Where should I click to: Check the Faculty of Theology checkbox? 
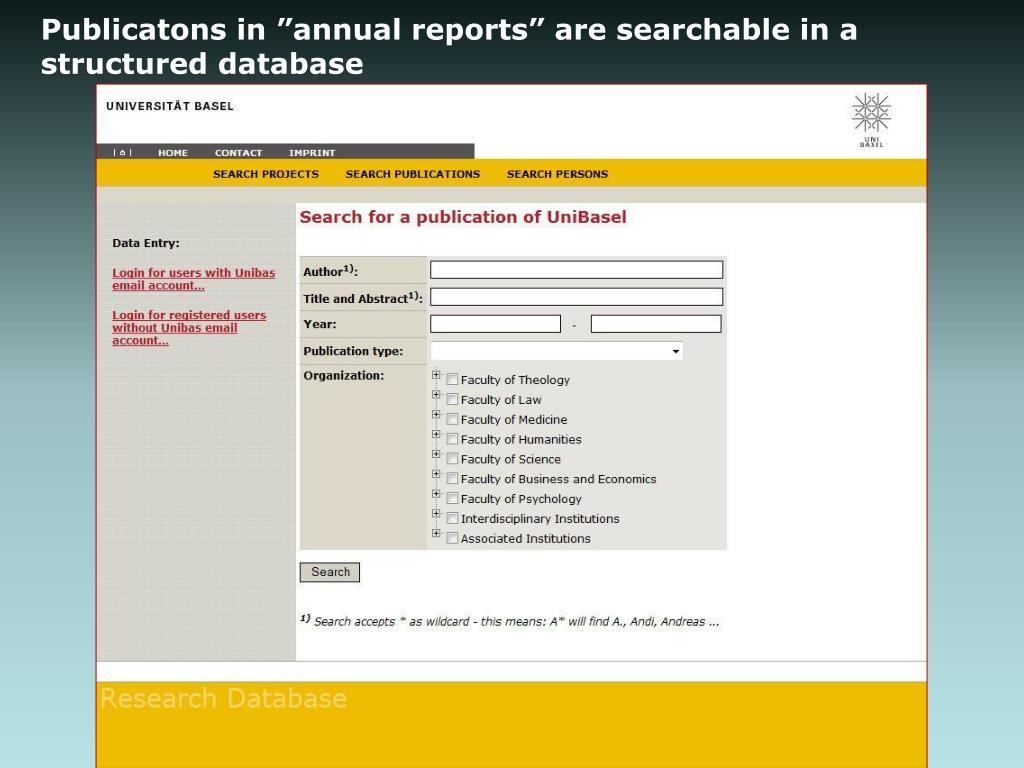[x=452, y=379]
